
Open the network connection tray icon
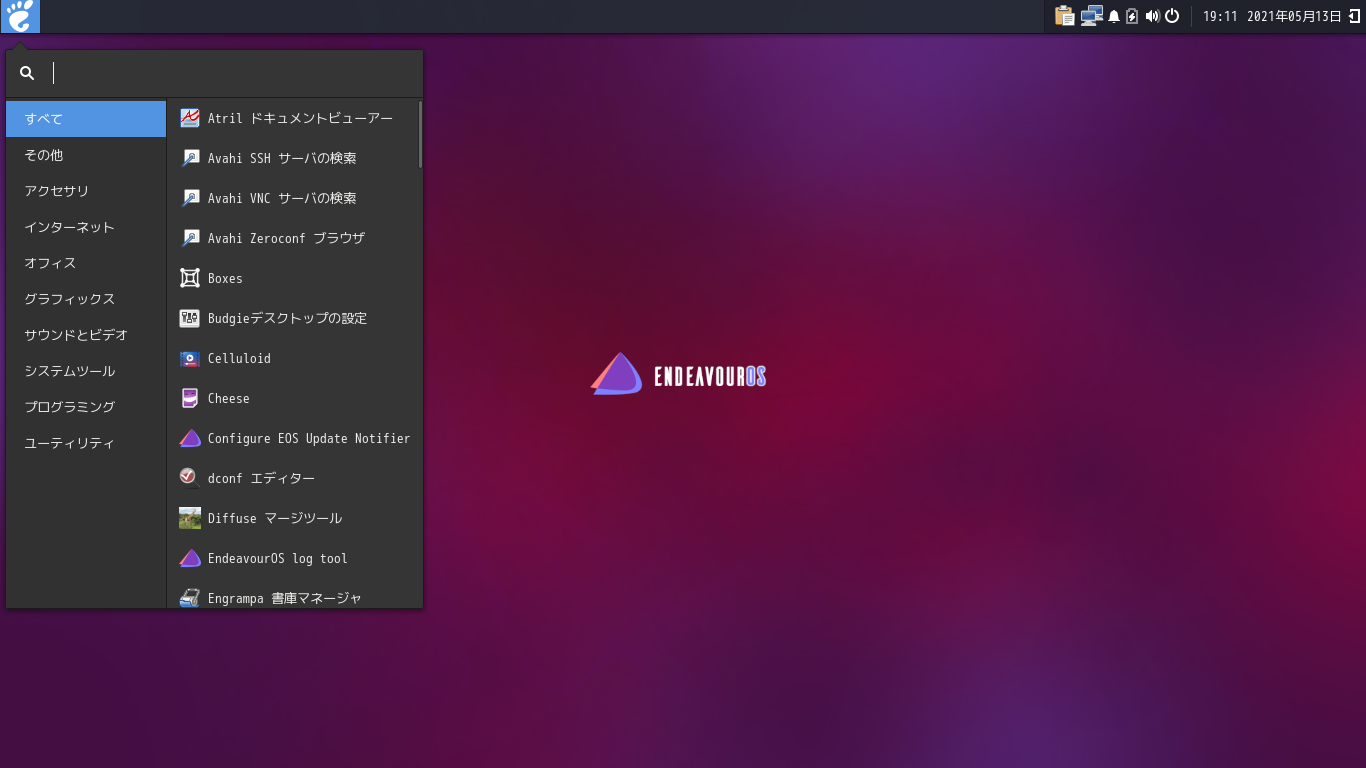pos(1091,16)
